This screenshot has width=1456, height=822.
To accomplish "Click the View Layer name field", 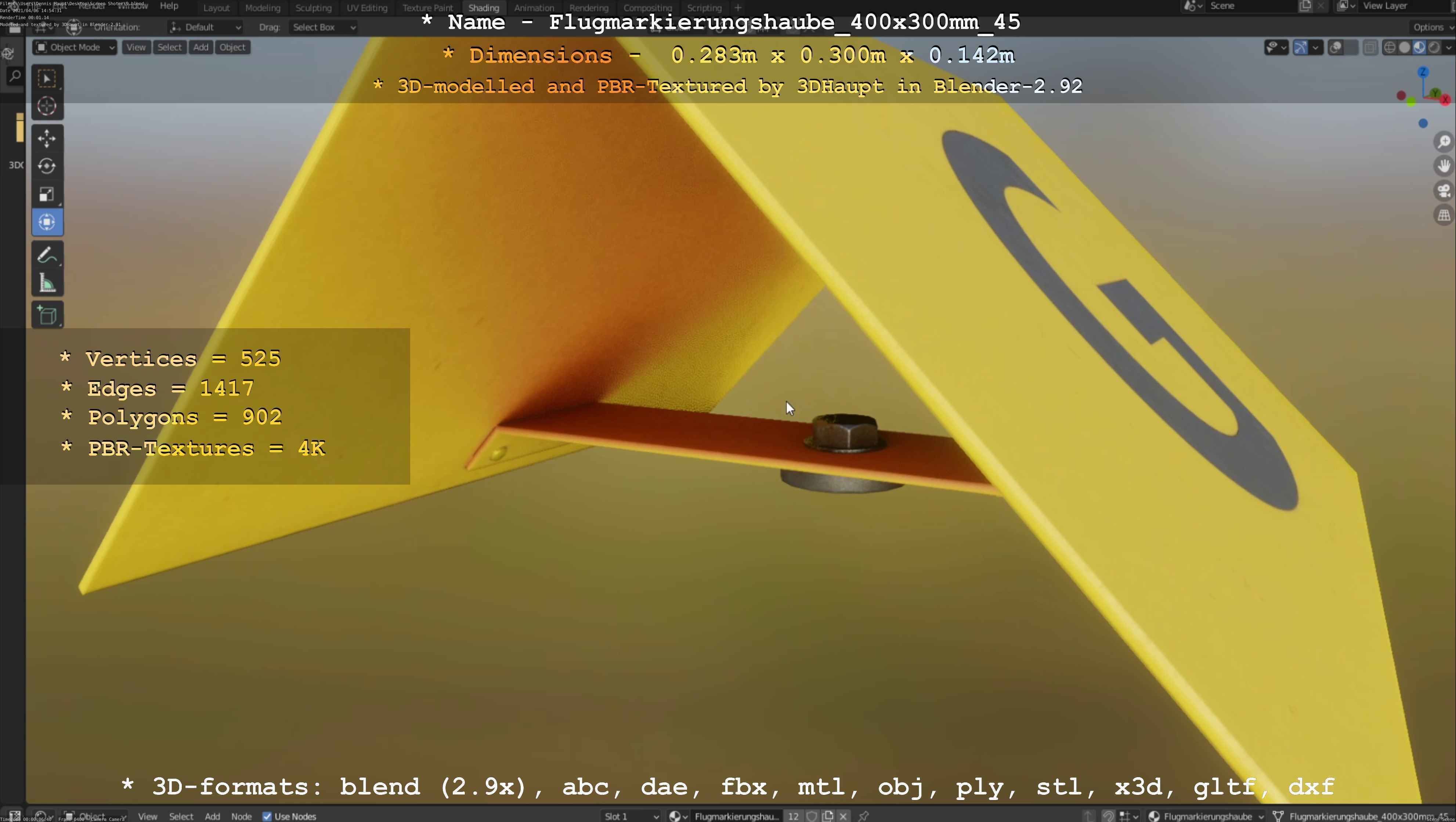I will click(x=1404, y=6).
